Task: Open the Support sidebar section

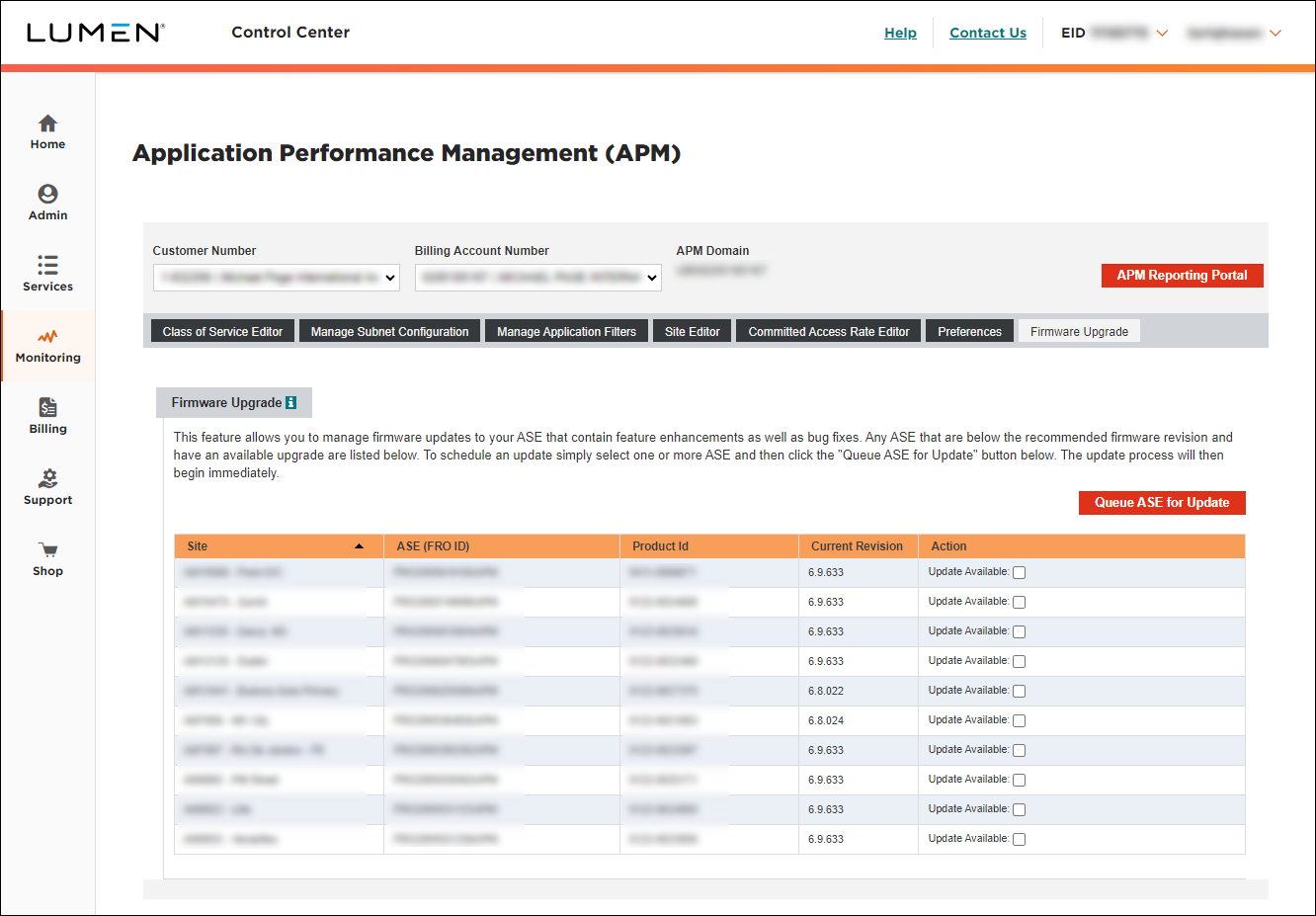Action: (47, 488)
